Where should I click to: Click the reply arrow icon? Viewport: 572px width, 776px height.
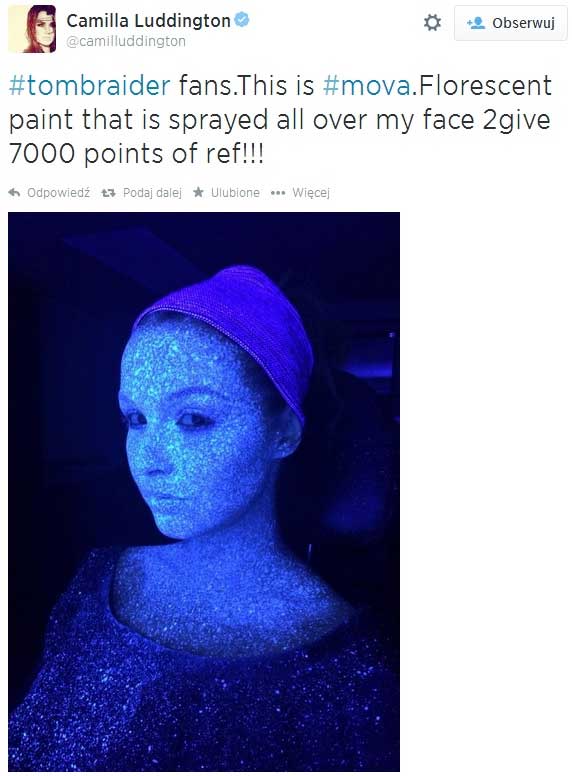14,193
